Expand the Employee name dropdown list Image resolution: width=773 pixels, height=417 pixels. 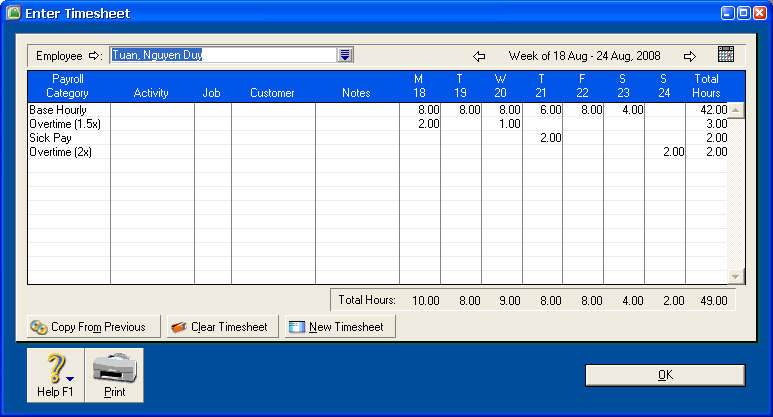coord(345,55)
